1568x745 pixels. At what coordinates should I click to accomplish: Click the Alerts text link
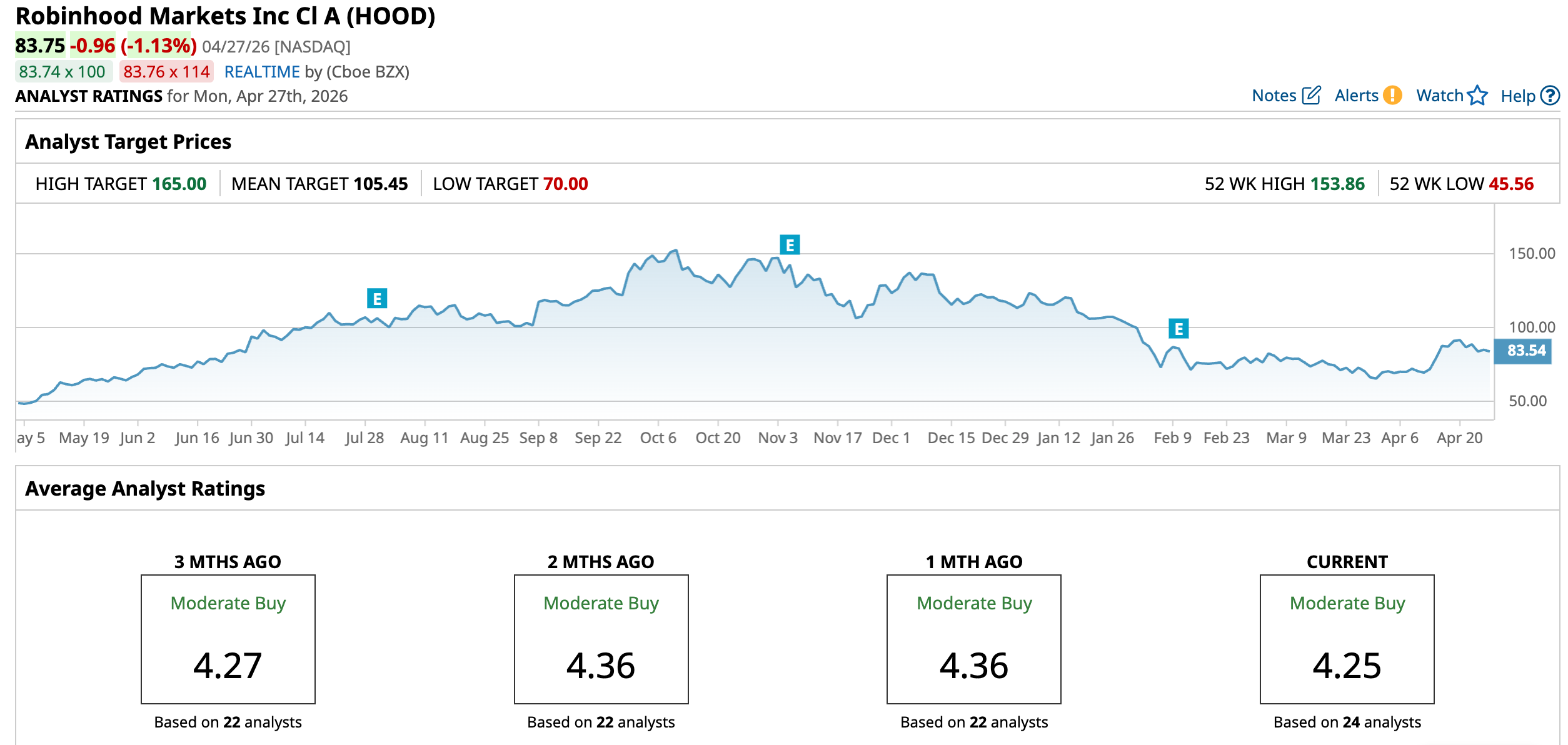[1356, 96]
